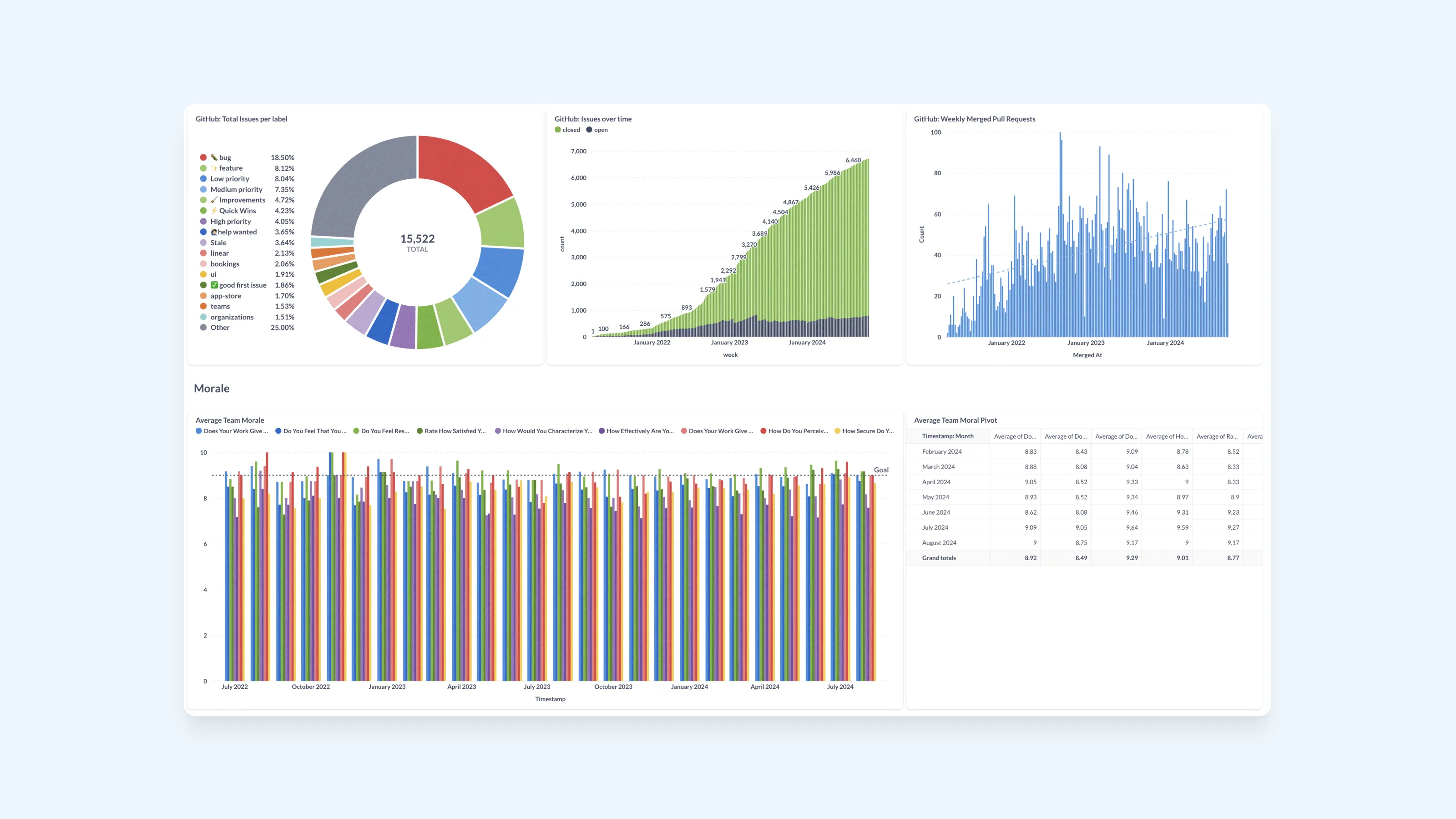Select the 'Low priority' legend label
Viewport: 1456px width, 819px height.
click(229, 179)
